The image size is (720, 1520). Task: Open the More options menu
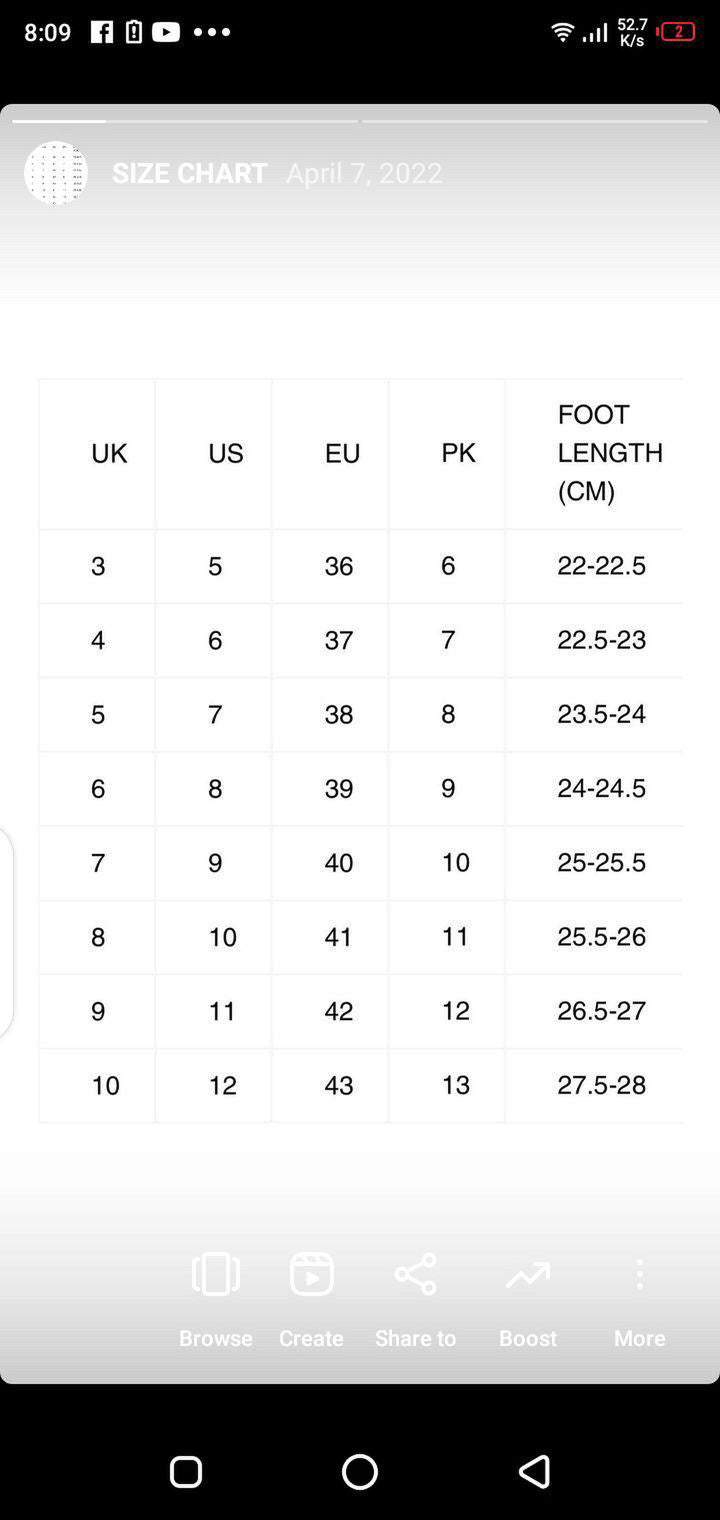click(639, 1275)
